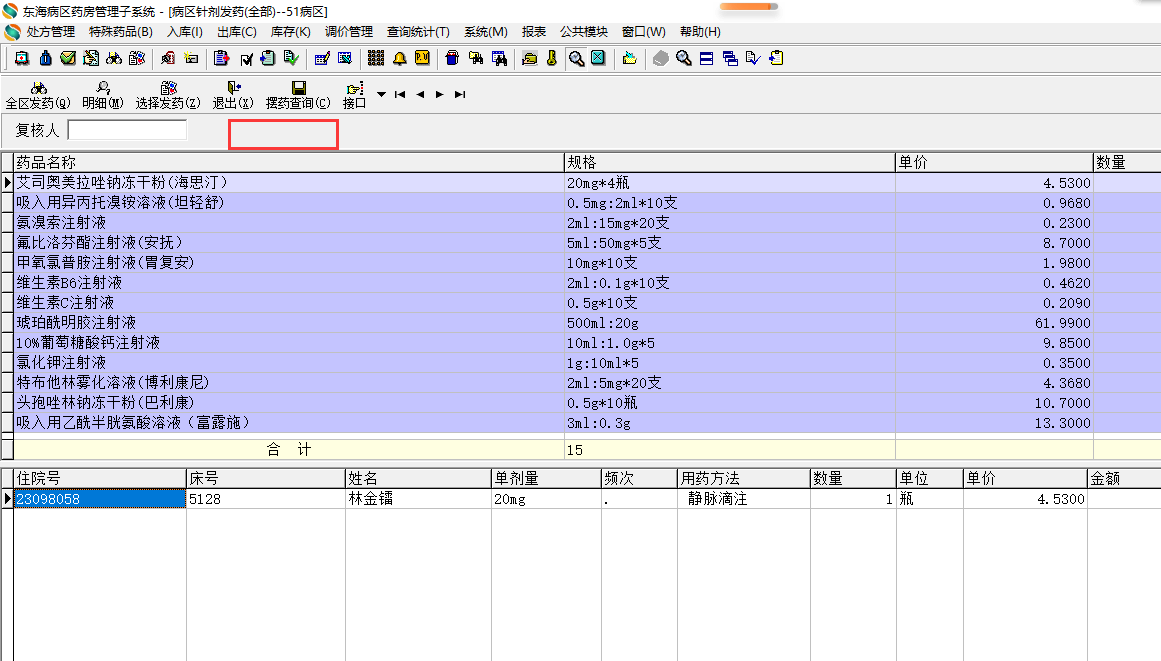Expand the dropdown arrow beside 接口
1161x661 pixels.
pyautogui.click(x=381, y=95)
